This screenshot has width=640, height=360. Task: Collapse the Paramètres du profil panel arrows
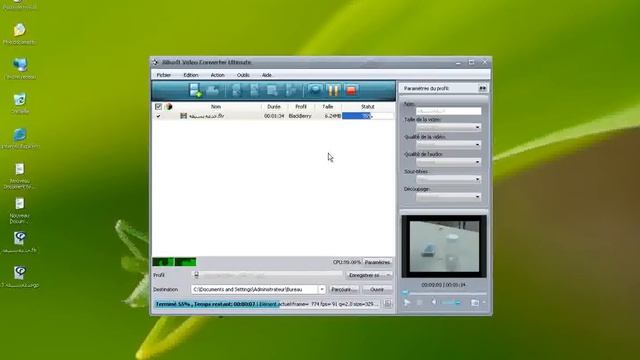(x=482, y=88)
